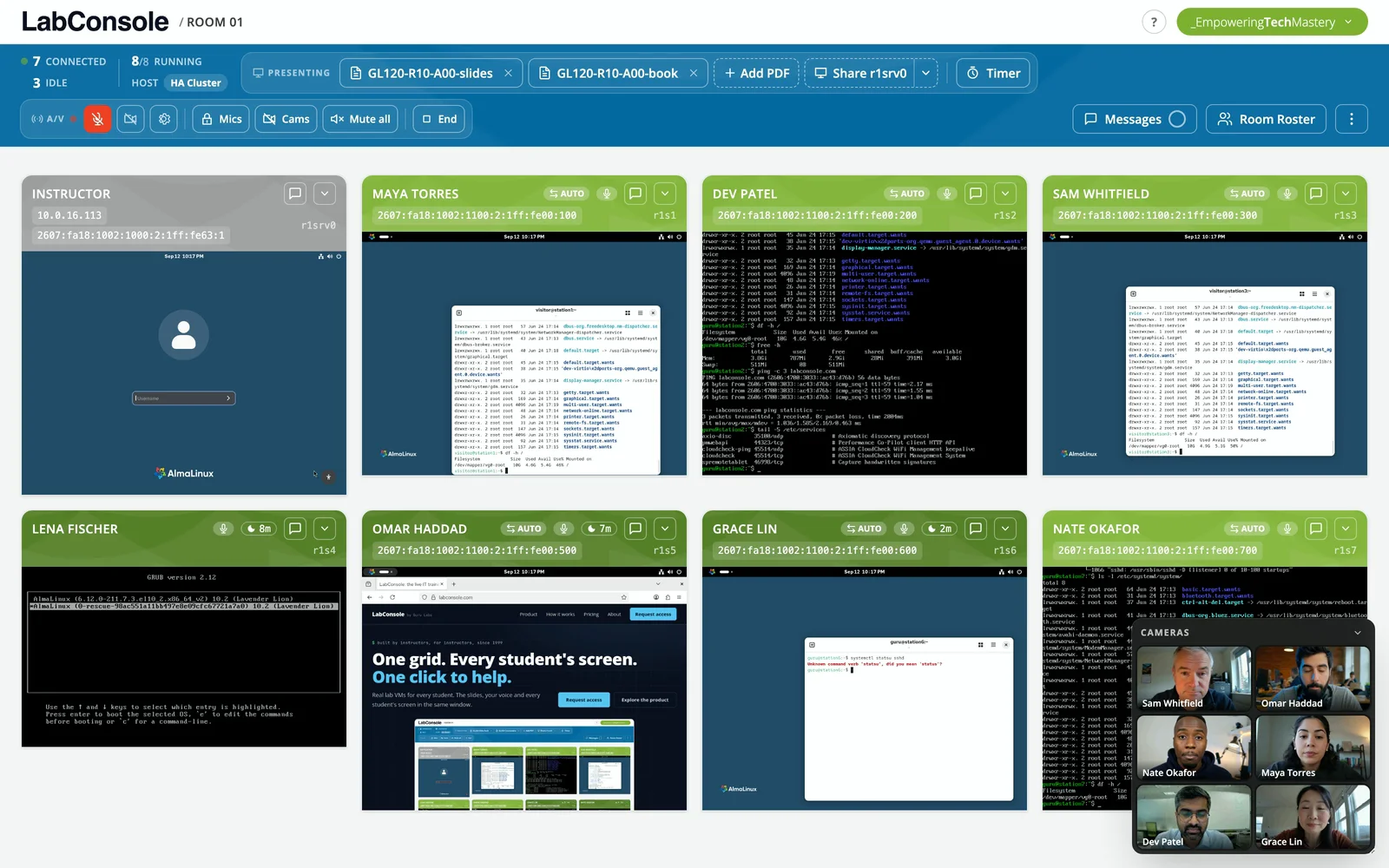The width and height of the screenshot is (1389, 868).
Task: Open chat on Instructor card
Action: pyautogui.click(x=295, y=194)
